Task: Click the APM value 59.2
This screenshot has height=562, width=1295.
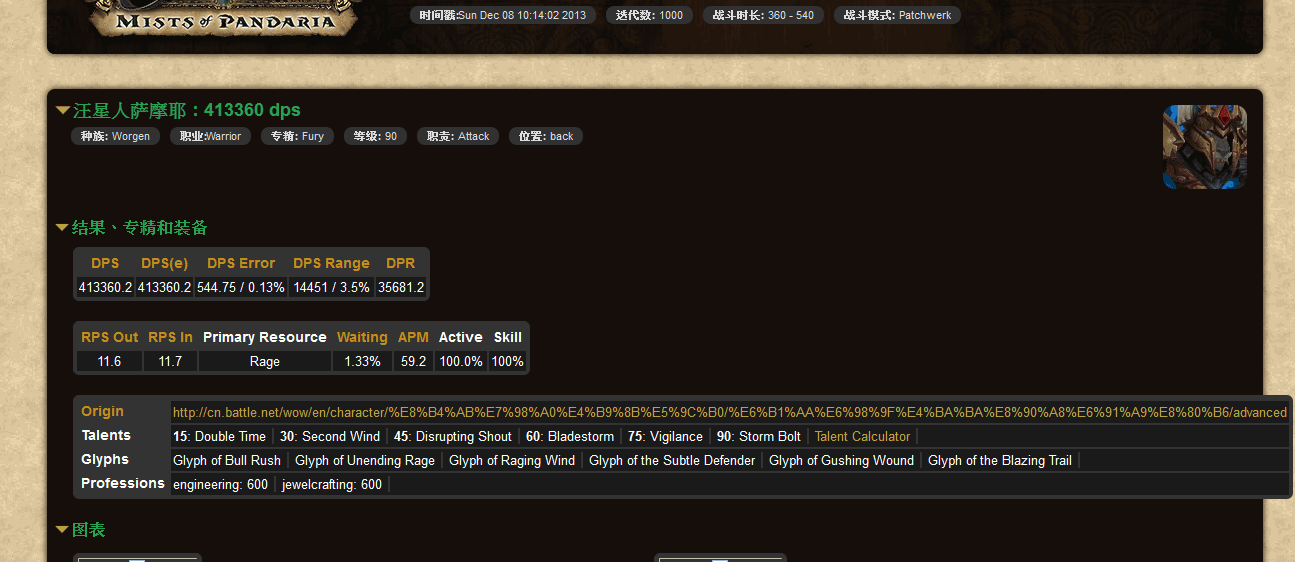Action: click(412, 361)
